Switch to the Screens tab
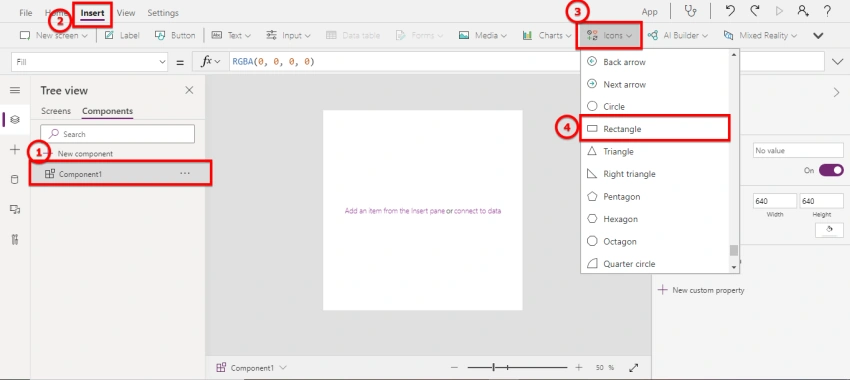850x380 pixels. [56, 111]
